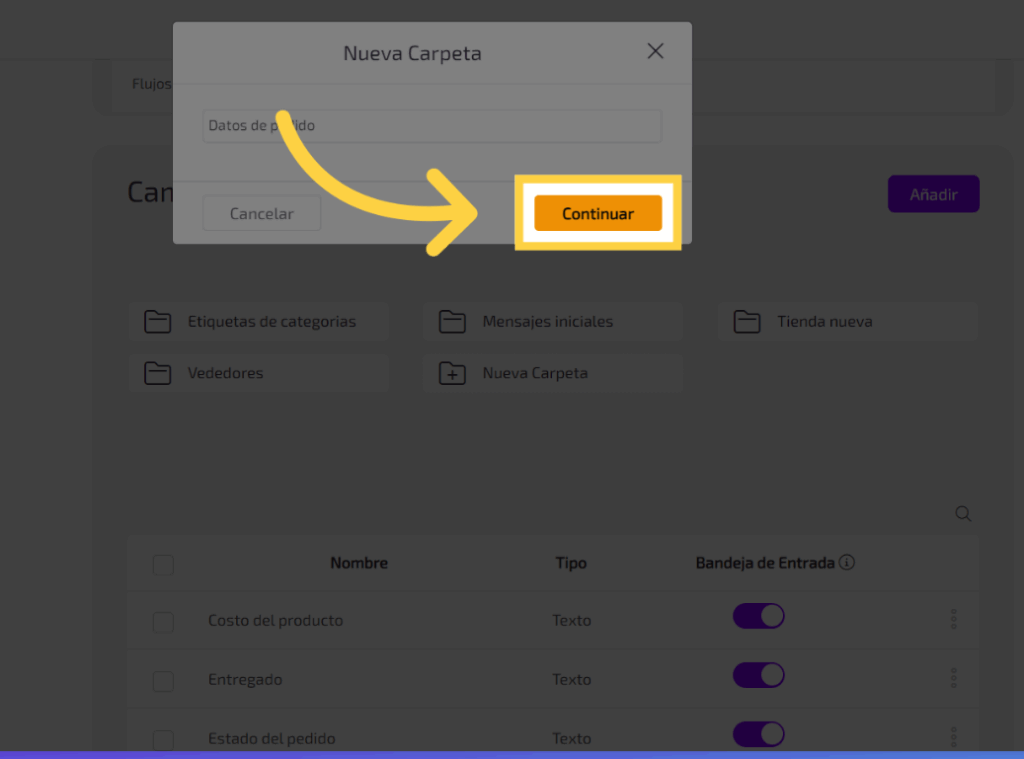Click the search magnifier icon above table

click(x=963, y=514)
